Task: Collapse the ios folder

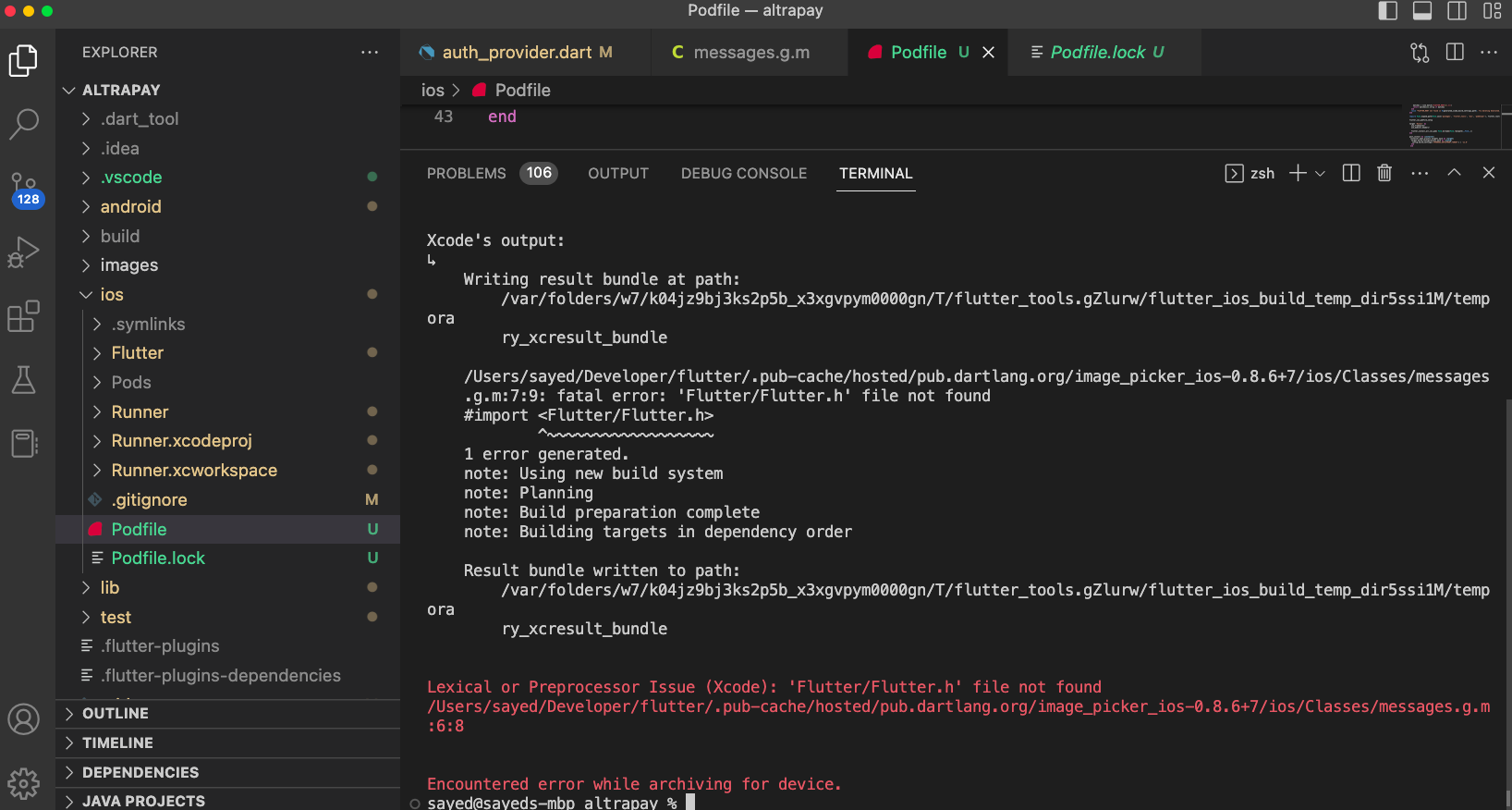Action: click(111, 294)
